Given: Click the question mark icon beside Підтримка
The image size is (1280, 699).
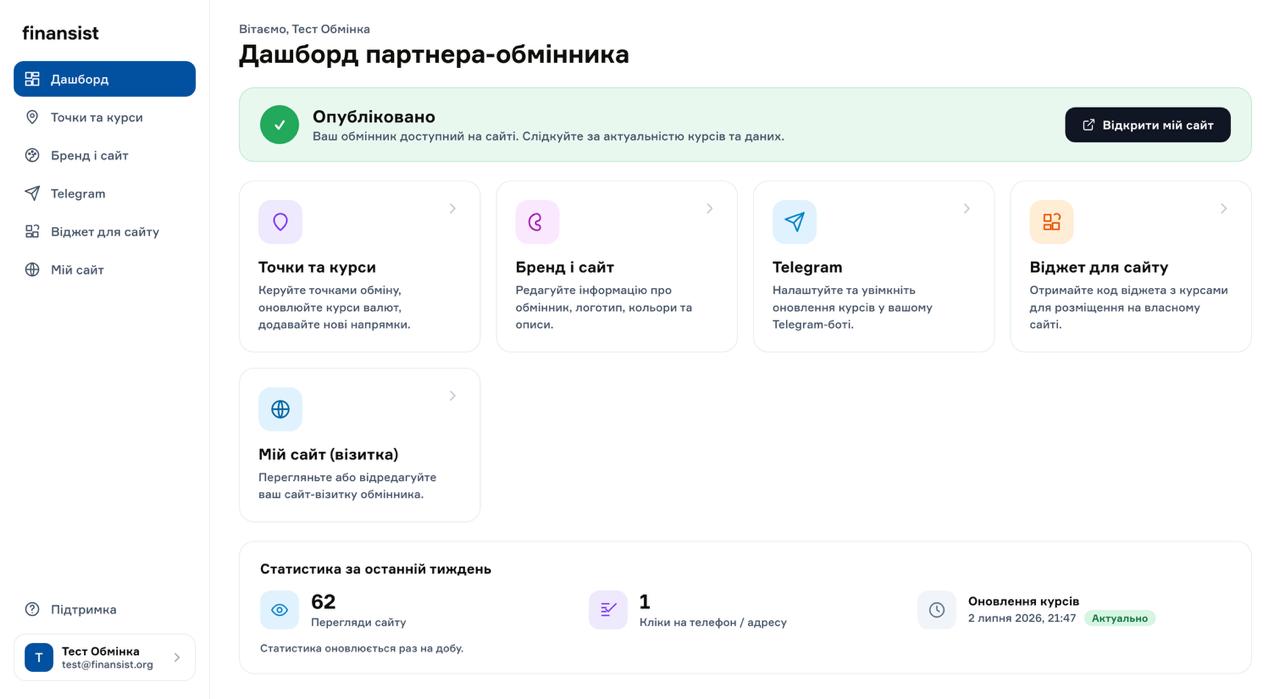Looking at the screenshot, I should [x=32, y=609].
